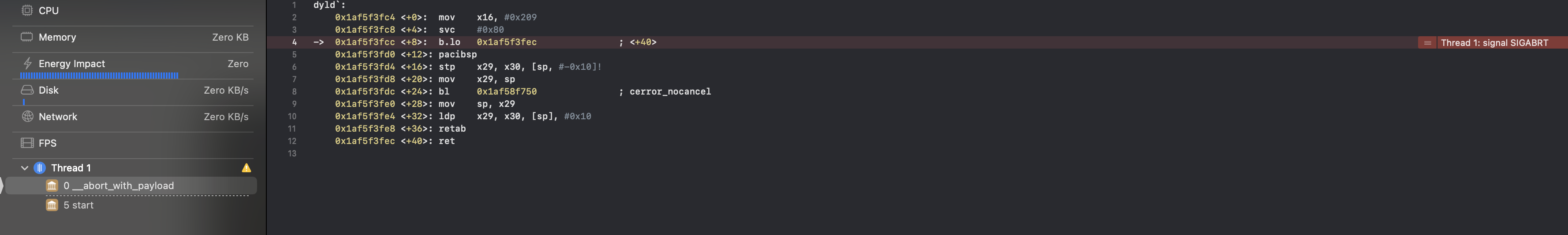Select stack frame 5 start
The width and height of the screenshot is (1568, 235).
pos(131,205)
